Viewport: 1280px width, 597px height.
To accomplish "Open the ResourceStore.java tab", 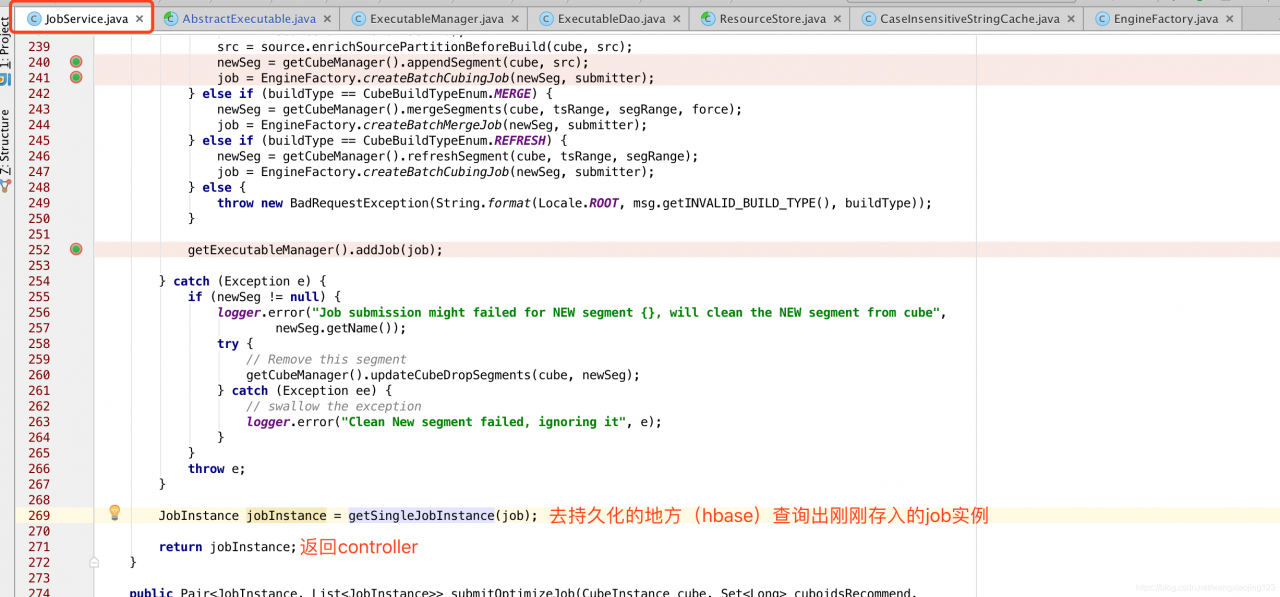I will coord(772,19).
